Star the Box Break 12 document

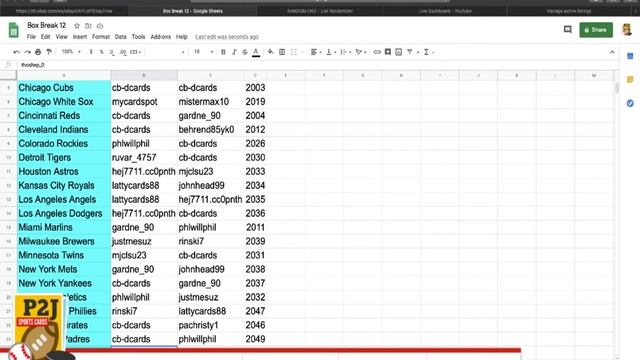tap(77, 26)
